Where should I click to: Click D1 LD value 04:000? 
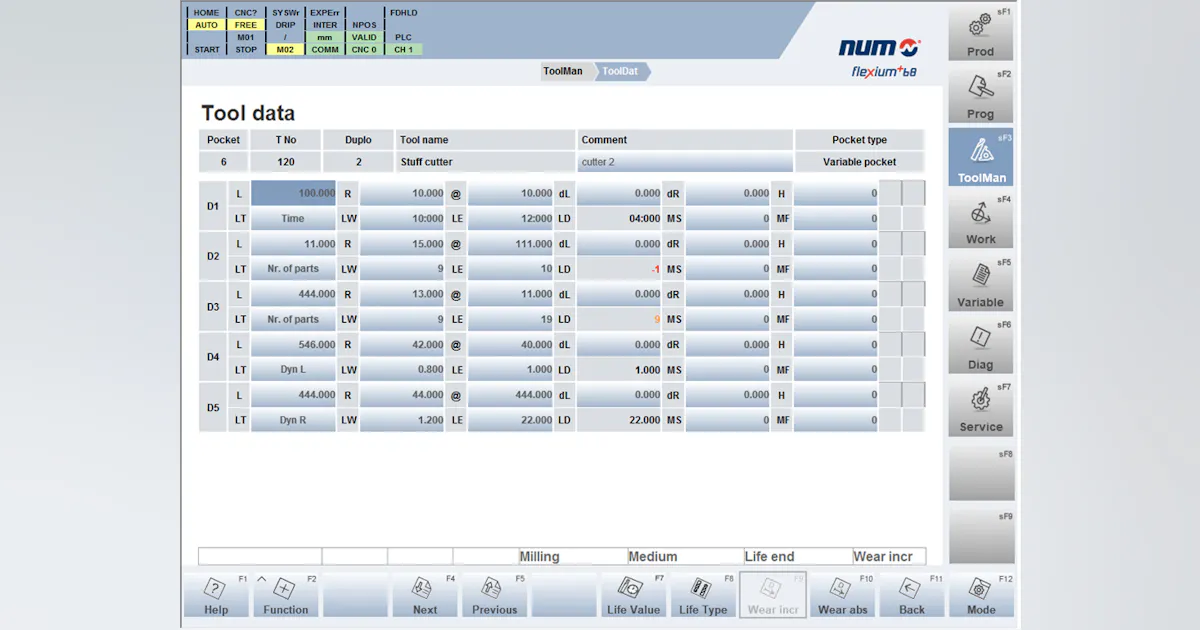619,218
